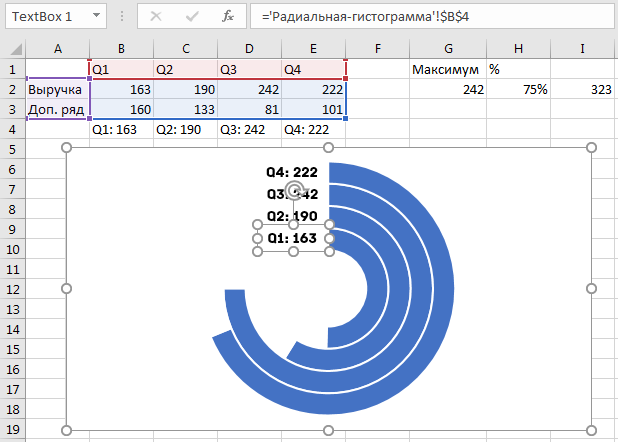
Task: Click cell C1 containing Q2
Action: (186, 69)
